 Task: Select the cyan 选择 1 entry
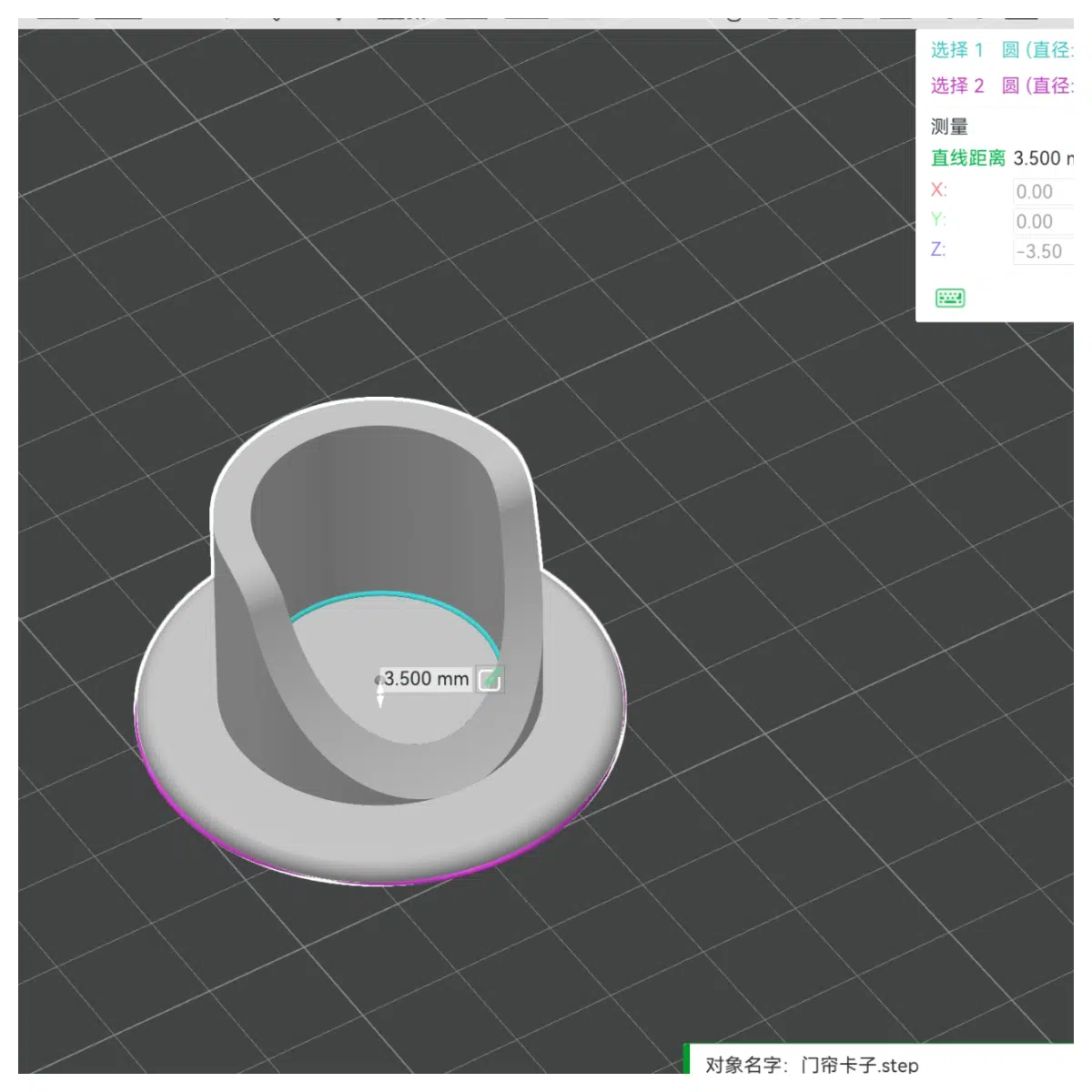point(956,50)
